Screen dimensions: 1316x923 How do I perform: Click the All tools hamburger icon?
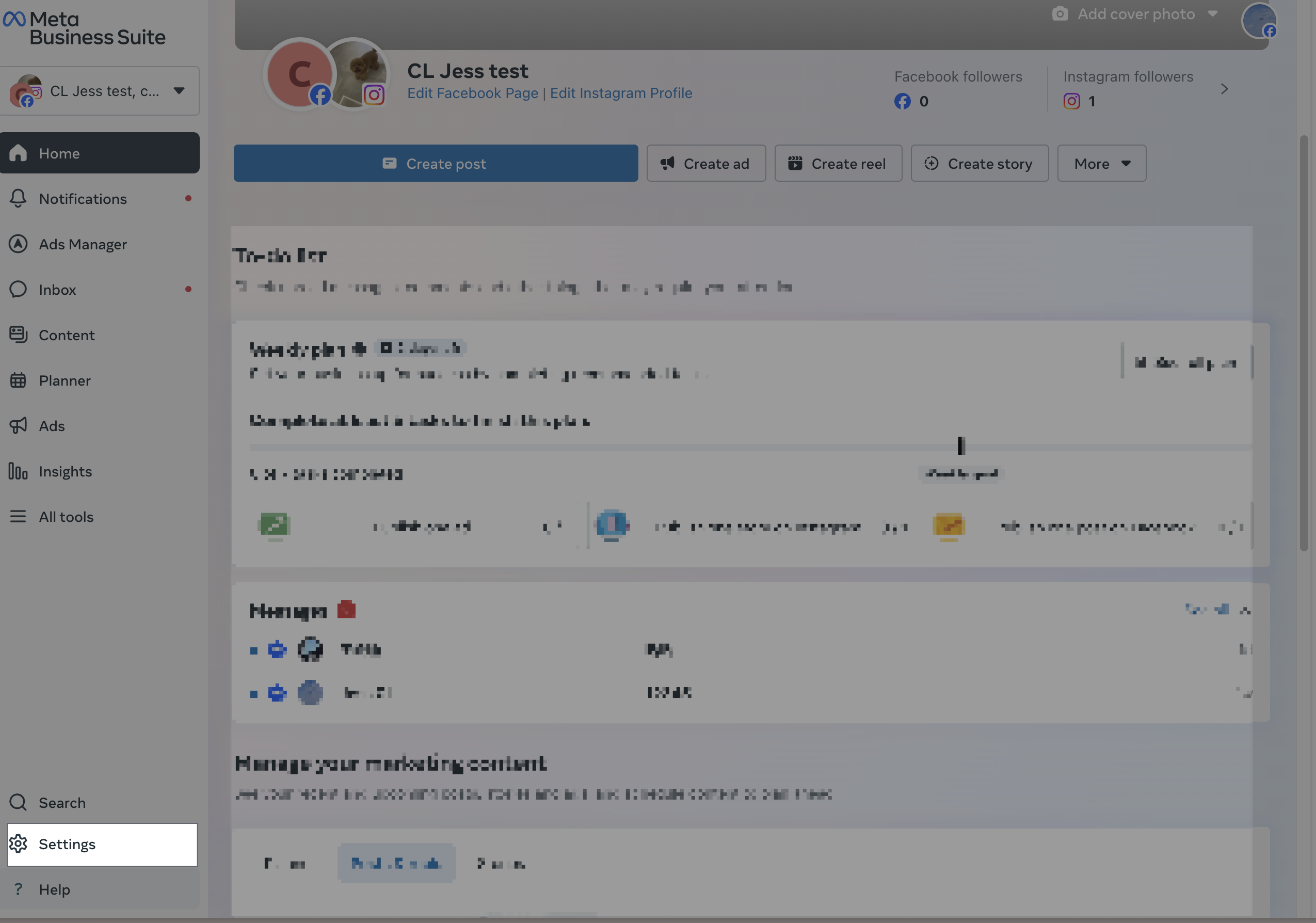(18, 517)
